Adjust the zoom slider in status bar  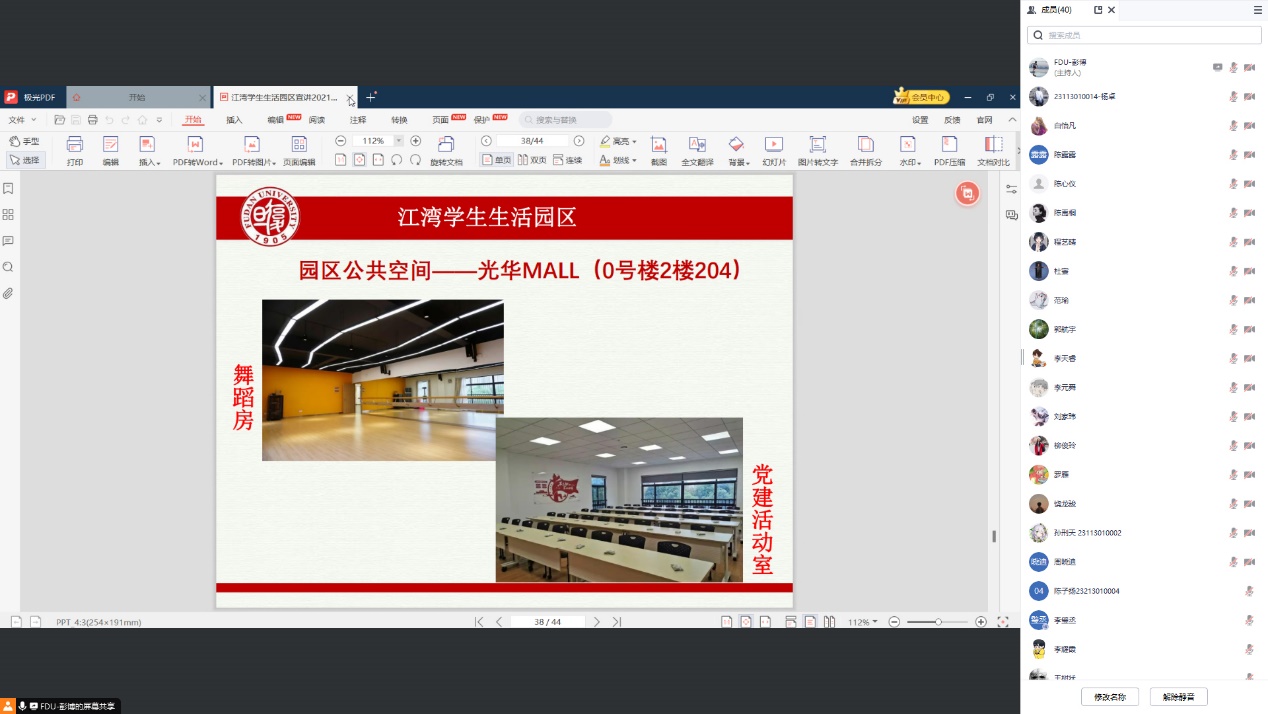(938, 622)
